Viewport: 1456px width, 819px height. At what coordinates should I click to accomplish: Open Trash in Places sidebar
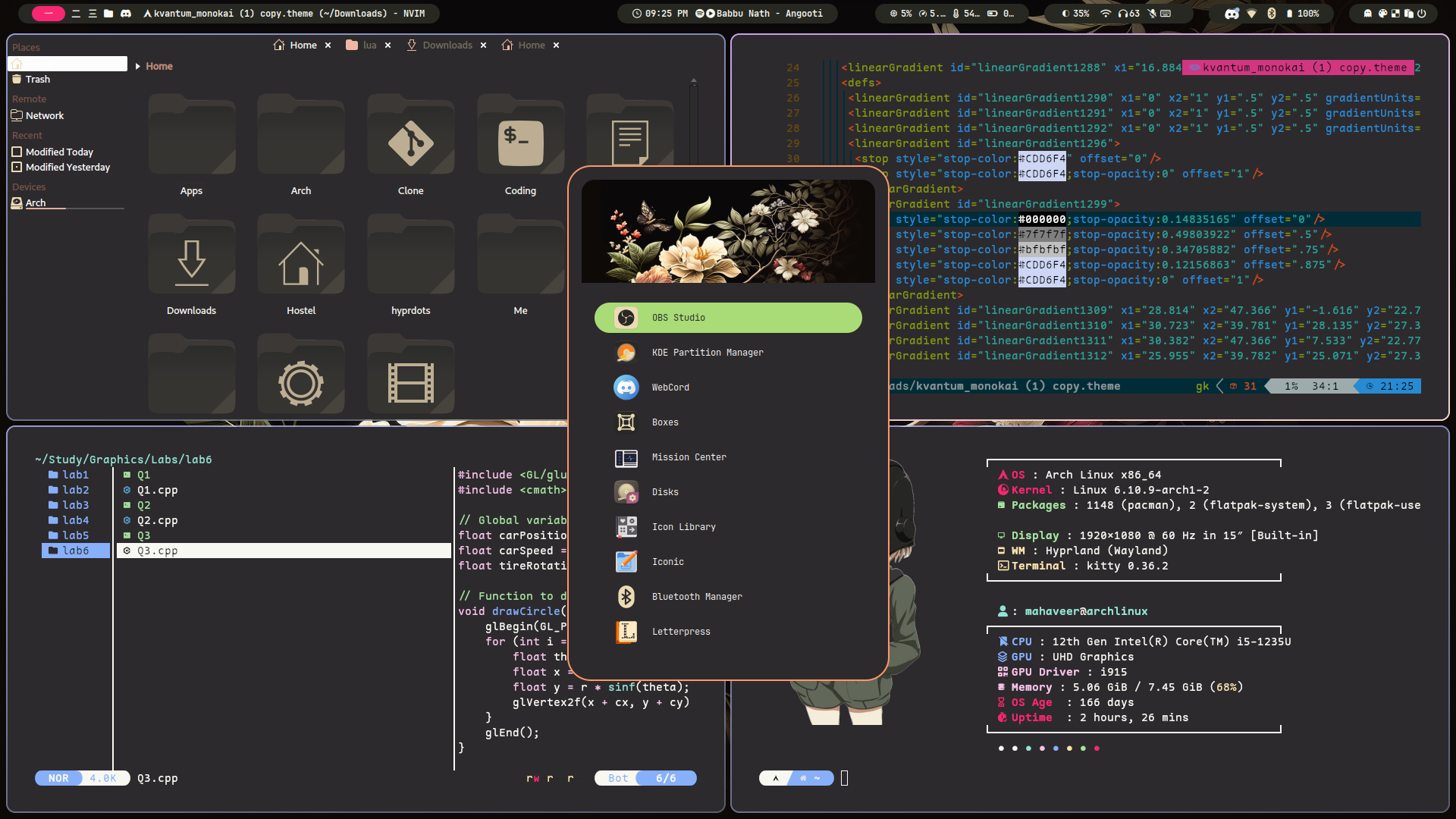pyautogui.click(x=37, y=80)
